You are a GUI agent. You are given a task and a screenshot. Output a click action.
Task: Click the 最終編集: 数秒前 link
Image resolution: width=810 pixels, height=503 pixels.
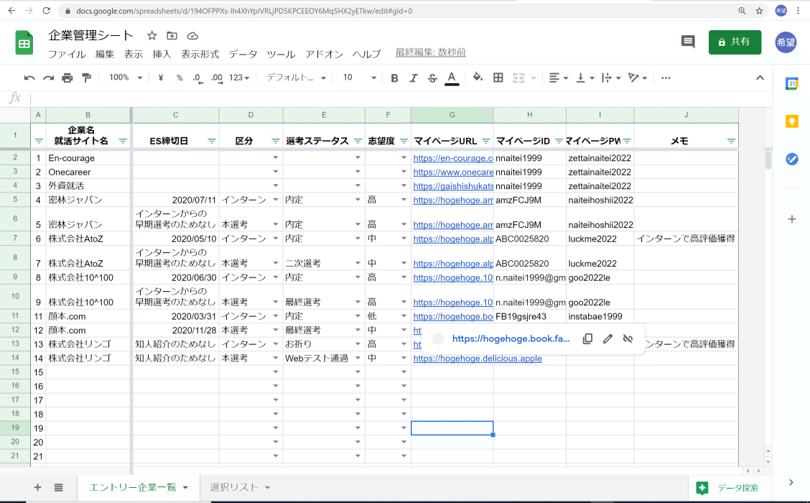[x=430, y=52]
